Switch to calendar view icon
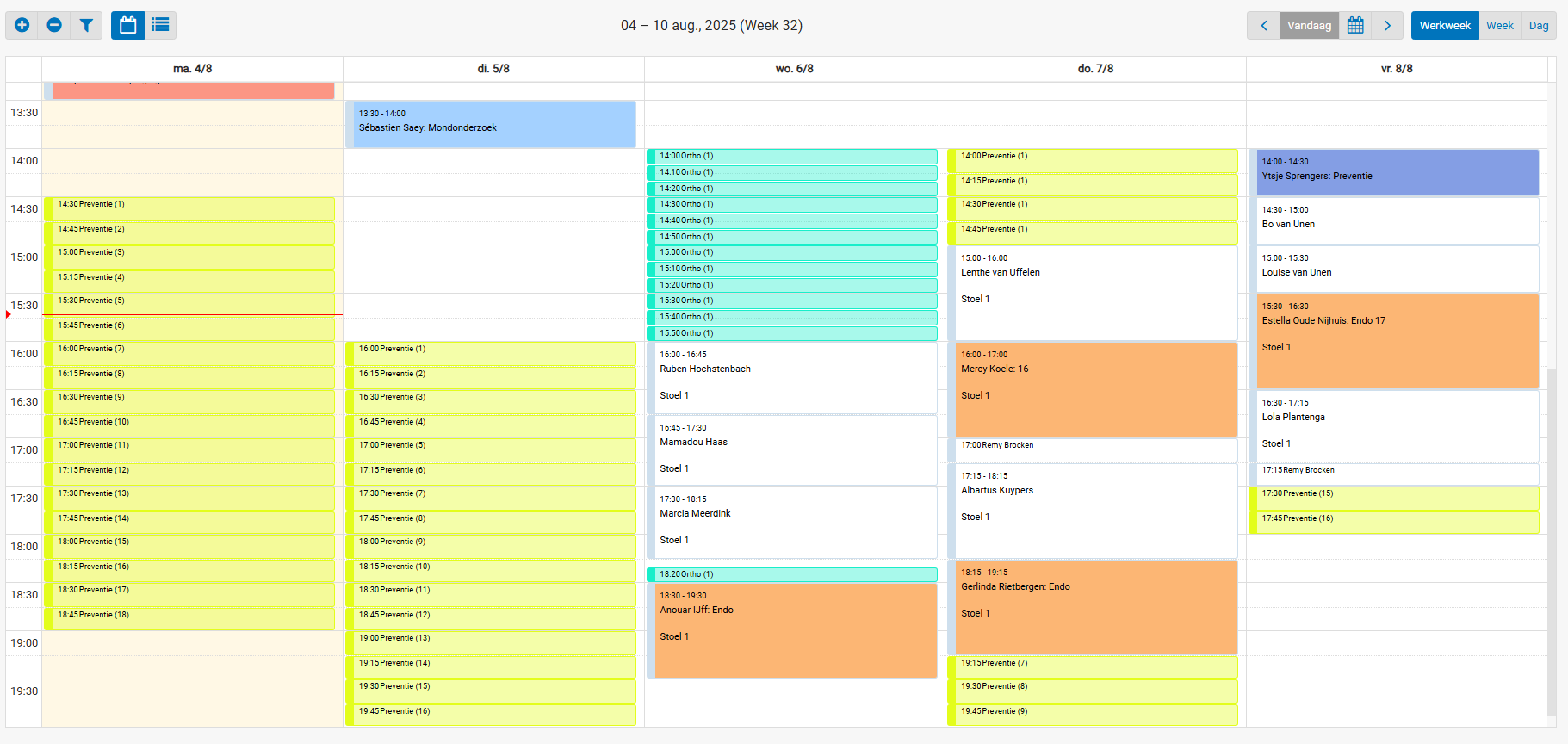This screenshot has width=1568, height=744. tap(127, 25)
